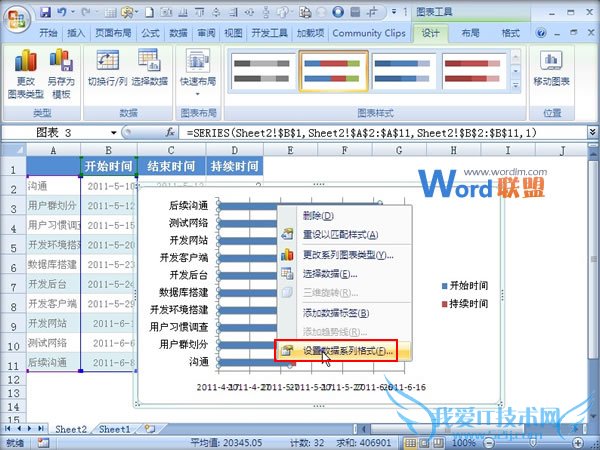Switch to Page Layout view icon
600x450 pixels.
point(424,443)
